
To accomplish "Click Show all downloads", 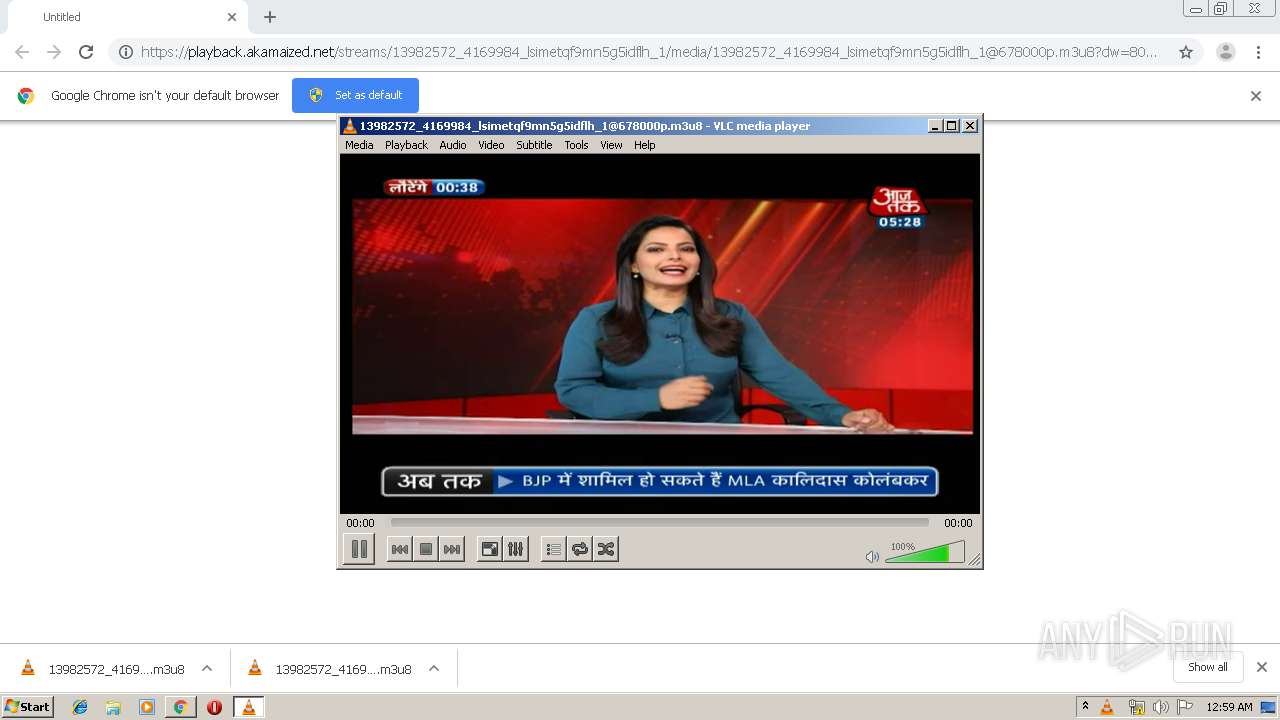I will pyautogui.click(x=1208, y=667).
